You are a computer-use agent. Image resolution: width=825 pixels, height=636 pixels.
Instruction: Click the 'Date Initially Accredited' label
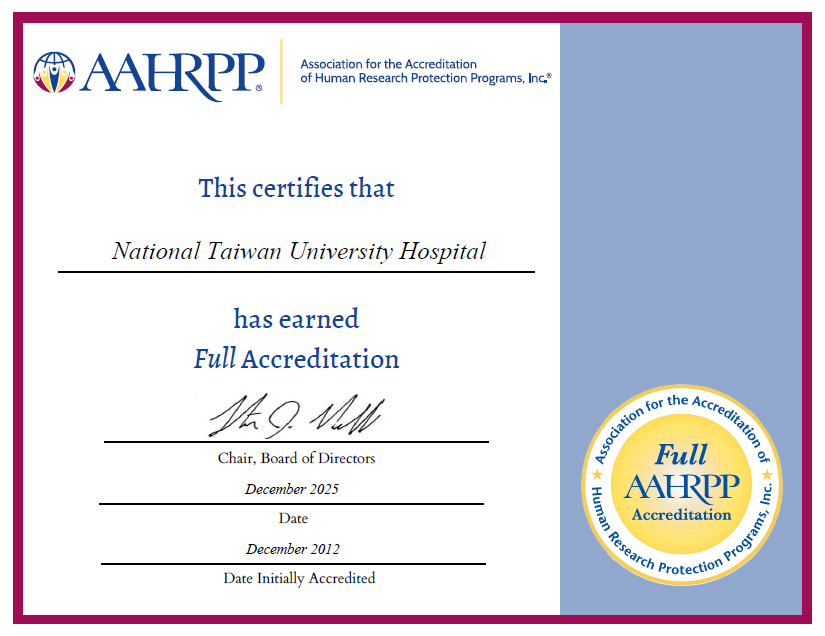pos(299,578)
